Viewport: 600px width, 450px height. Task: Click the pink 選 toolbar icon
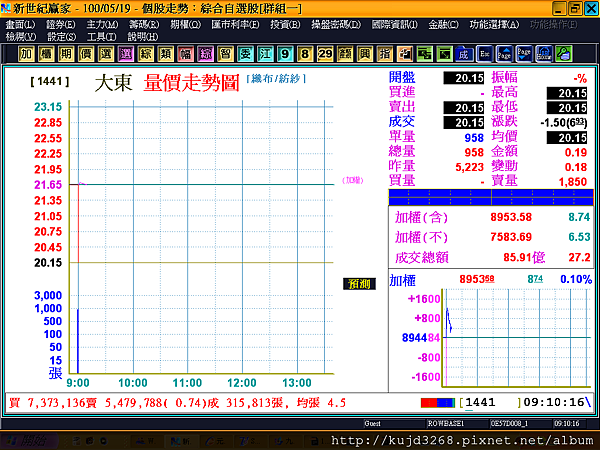click(x=126, y=54)
